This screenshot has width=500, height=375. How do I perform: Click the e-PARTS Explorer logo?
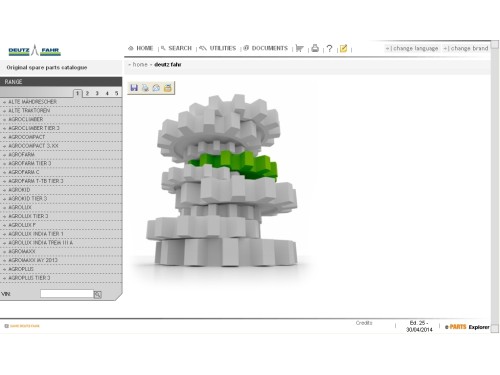[467, 327]
